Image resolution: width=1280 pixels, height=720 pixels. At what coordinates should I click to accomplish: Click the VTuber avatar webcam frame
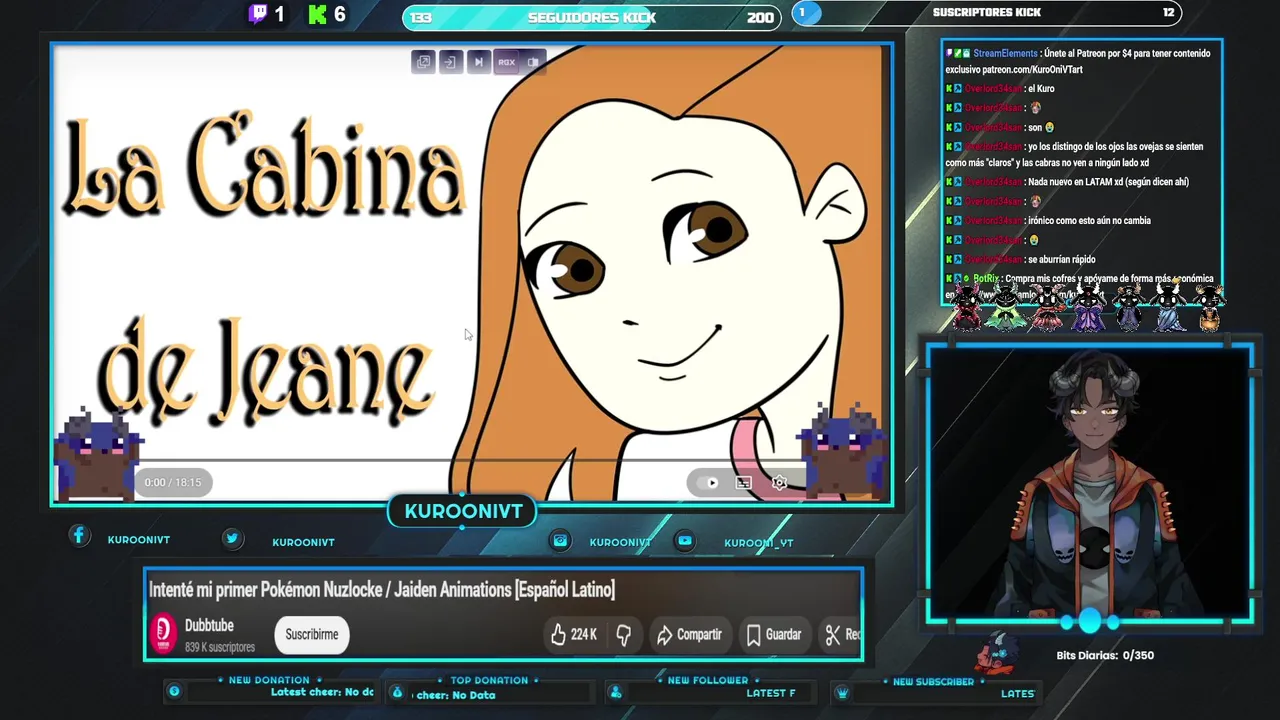tap(1090, 483)
